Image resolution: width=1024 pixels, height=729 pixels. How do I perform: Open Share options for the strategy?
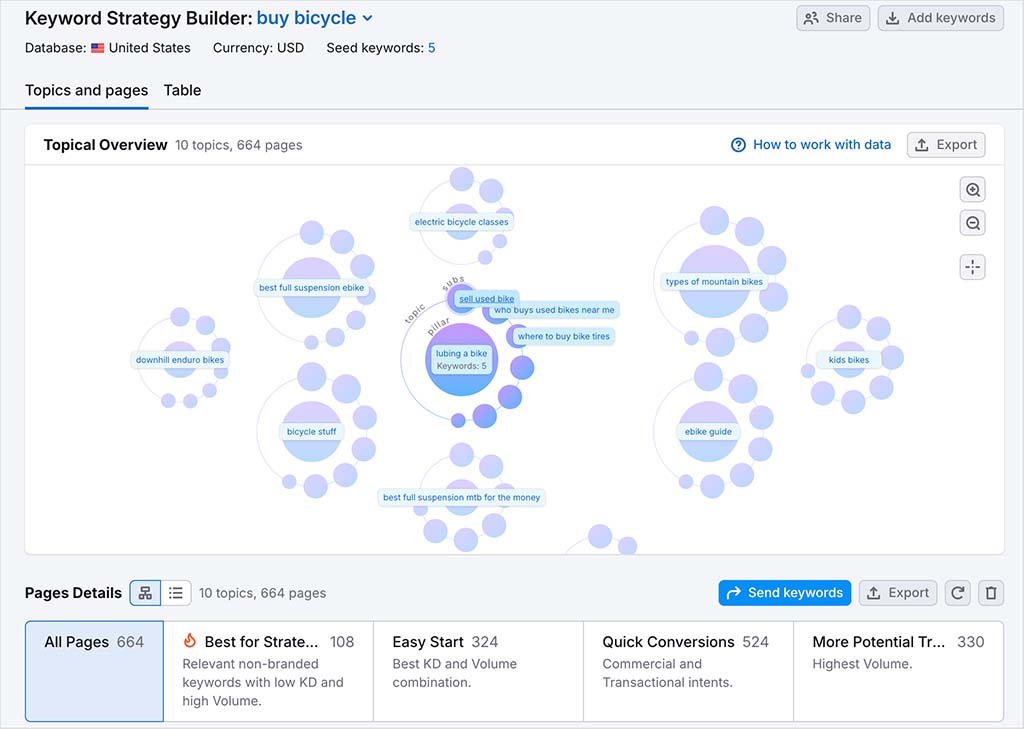(832, 17)
